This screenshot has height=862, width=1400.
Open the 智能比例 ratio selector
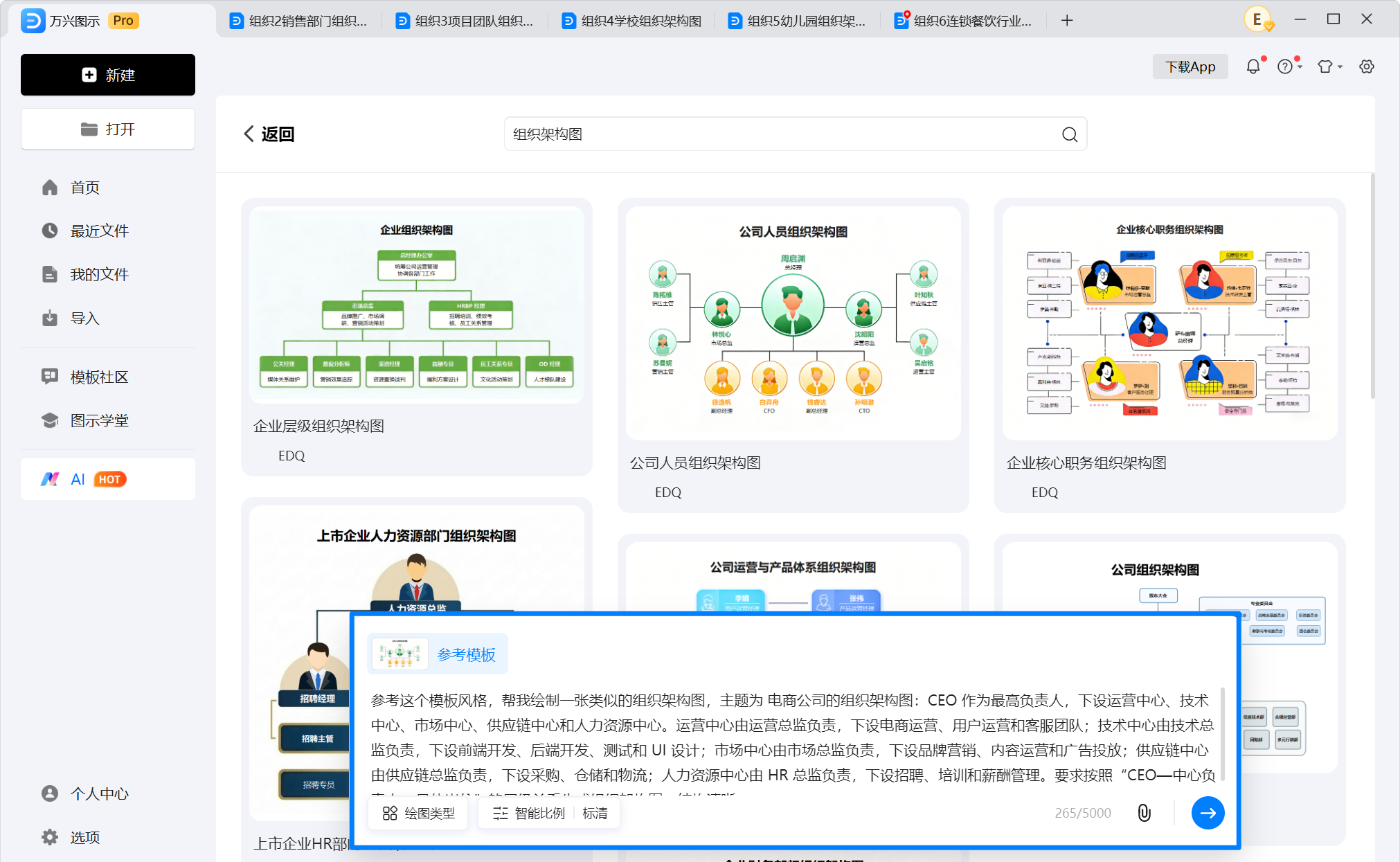530,813
